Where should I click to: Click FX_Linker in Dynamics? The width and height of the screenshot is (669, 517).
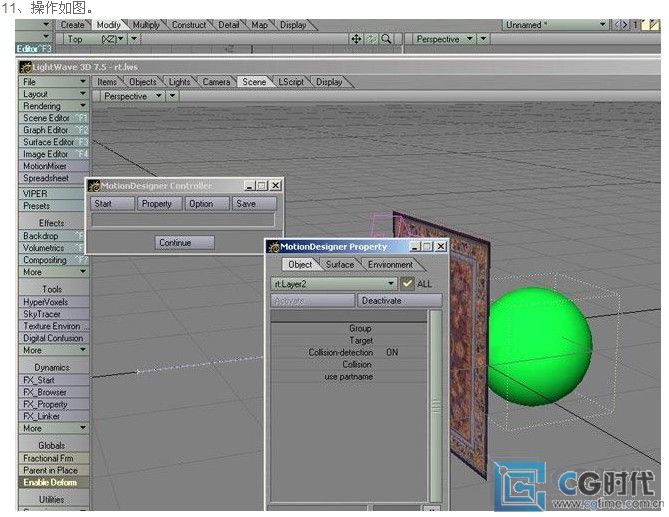54,416
